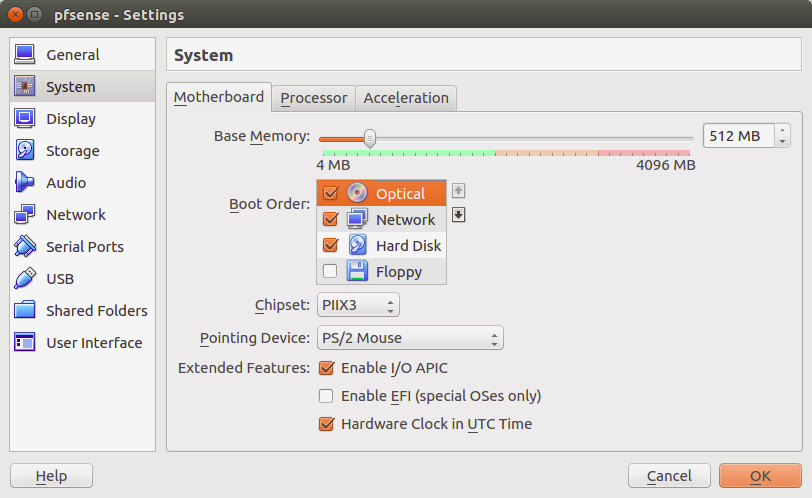Click the Help button

pyautogui.click(x=51, y=476)
